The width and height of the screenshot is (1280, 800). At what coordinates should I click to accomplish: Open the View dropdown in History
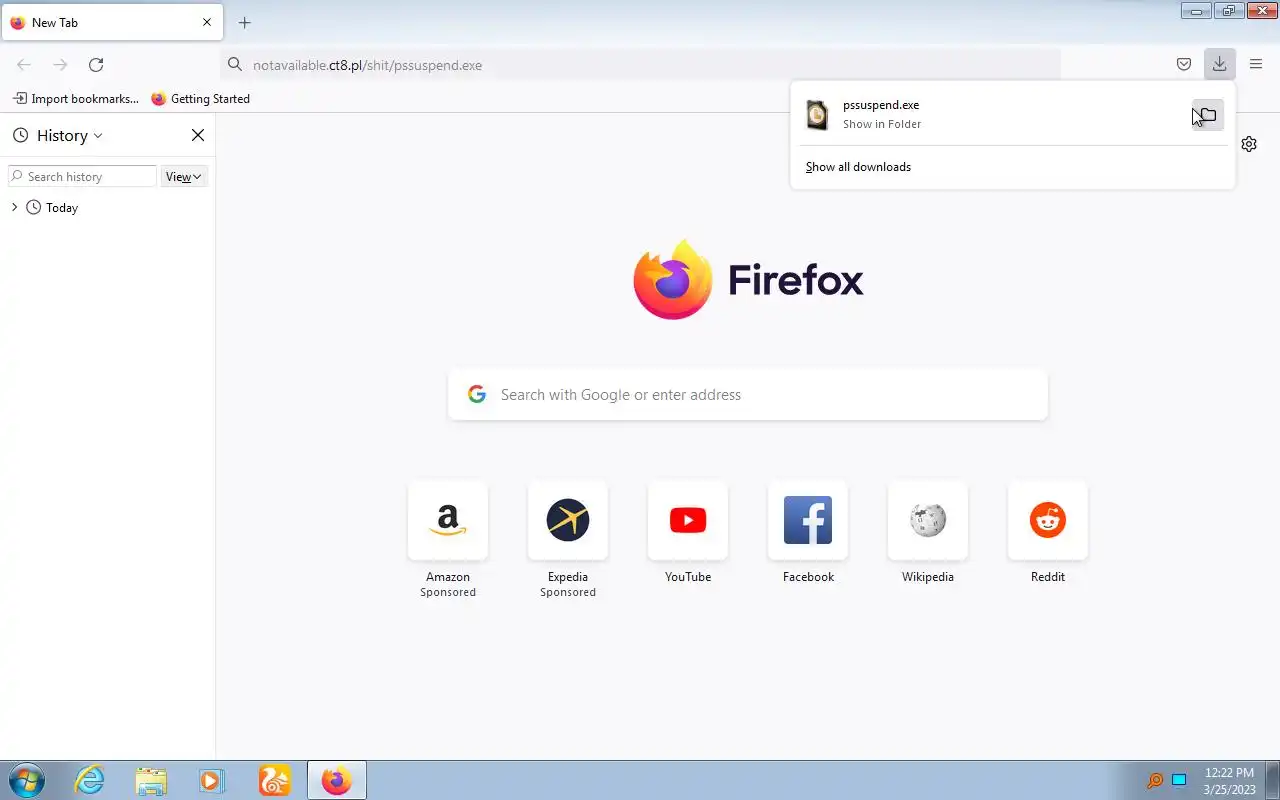tap(184, 177)
